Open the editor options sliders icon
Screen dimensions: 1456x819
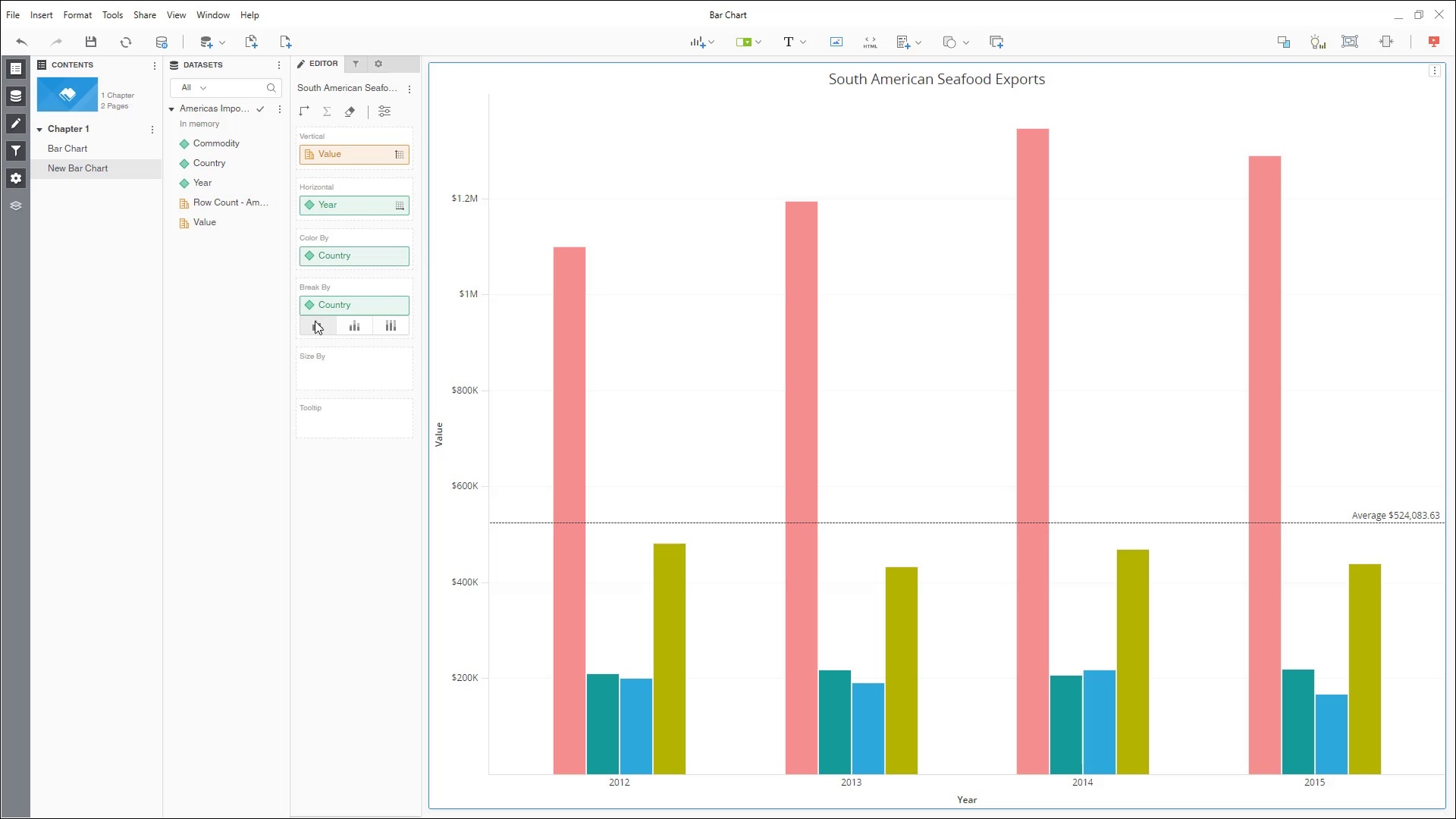coord(384,111)
